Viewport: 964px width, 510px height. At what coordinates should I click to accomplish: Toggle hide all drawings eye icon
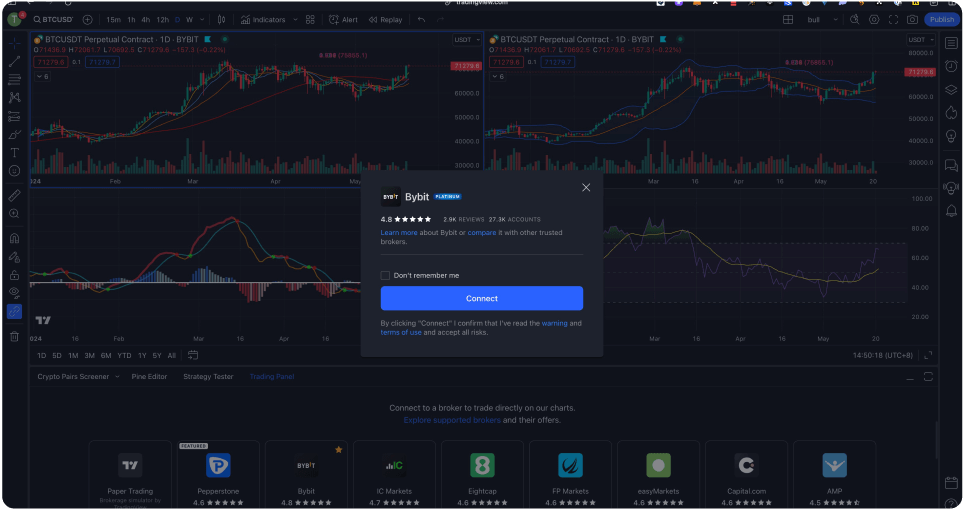point(14,293)
